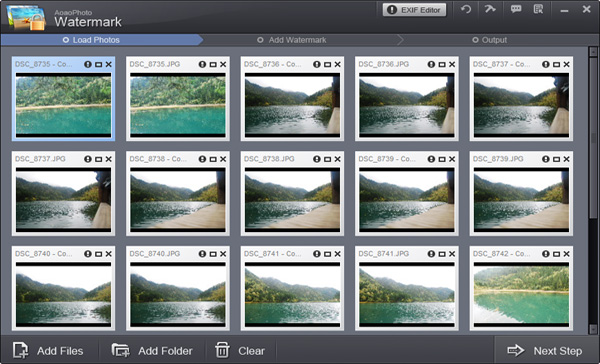Show info for DSC_8739 - Co... photo
The height and width of the screenshot is (364, 600).
point(431,159)
